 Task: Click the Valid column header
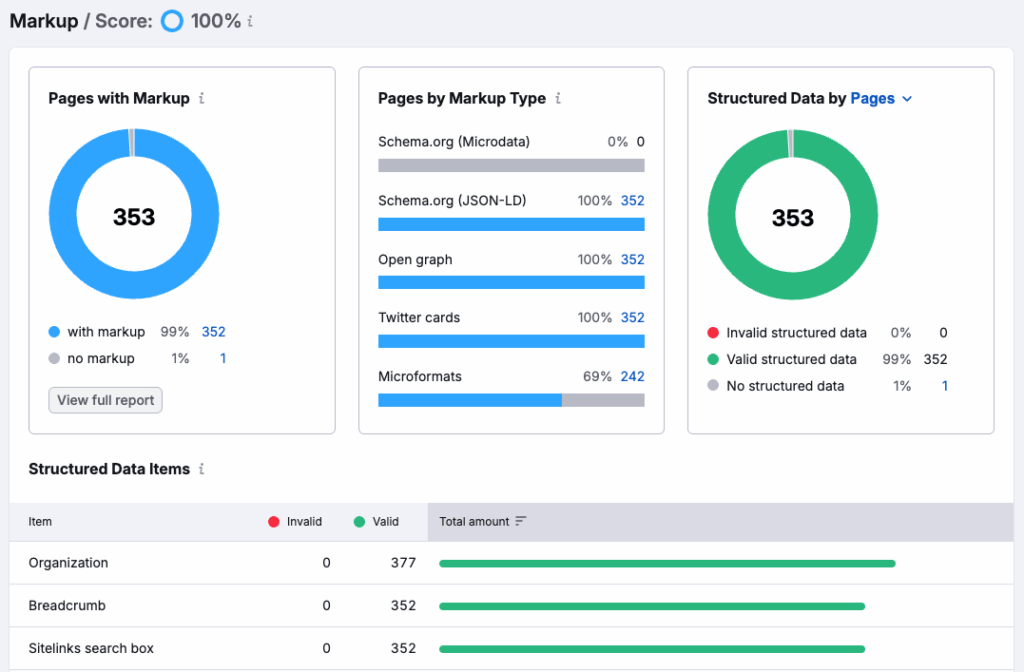click(376, 522)
